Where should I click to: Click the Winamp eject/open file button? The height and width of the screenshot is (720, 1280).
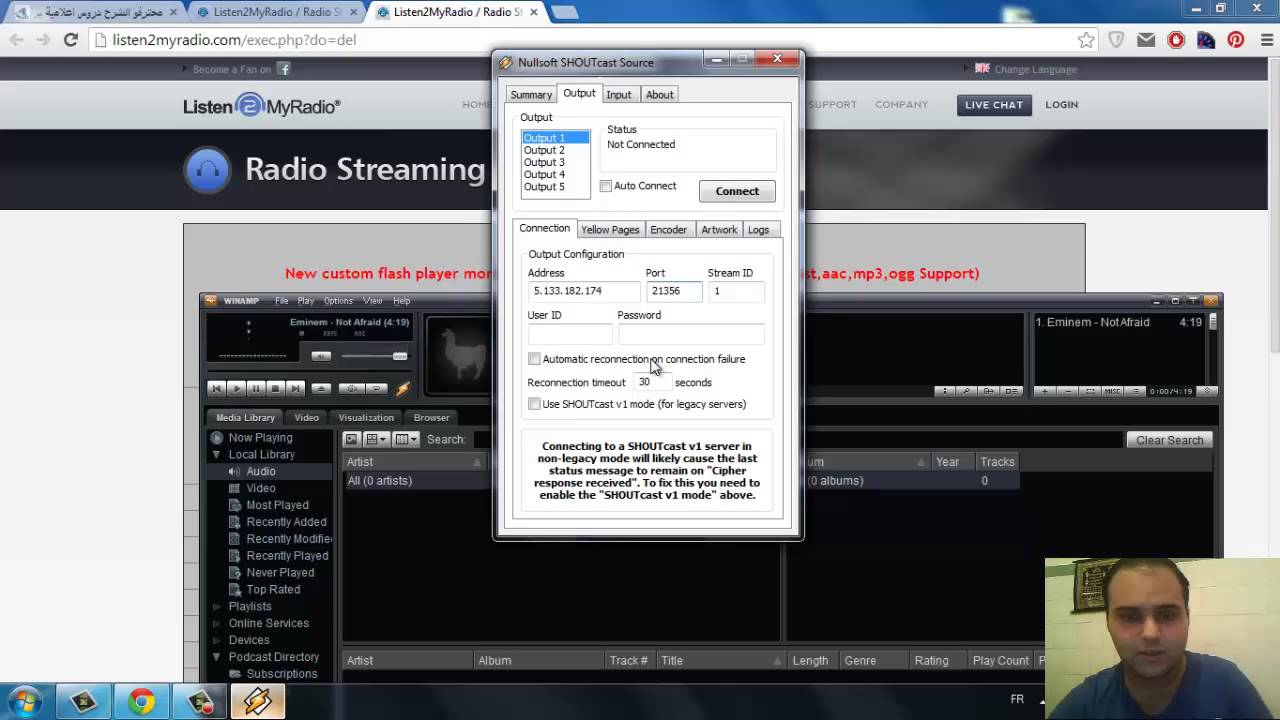[x=321, y=388]
